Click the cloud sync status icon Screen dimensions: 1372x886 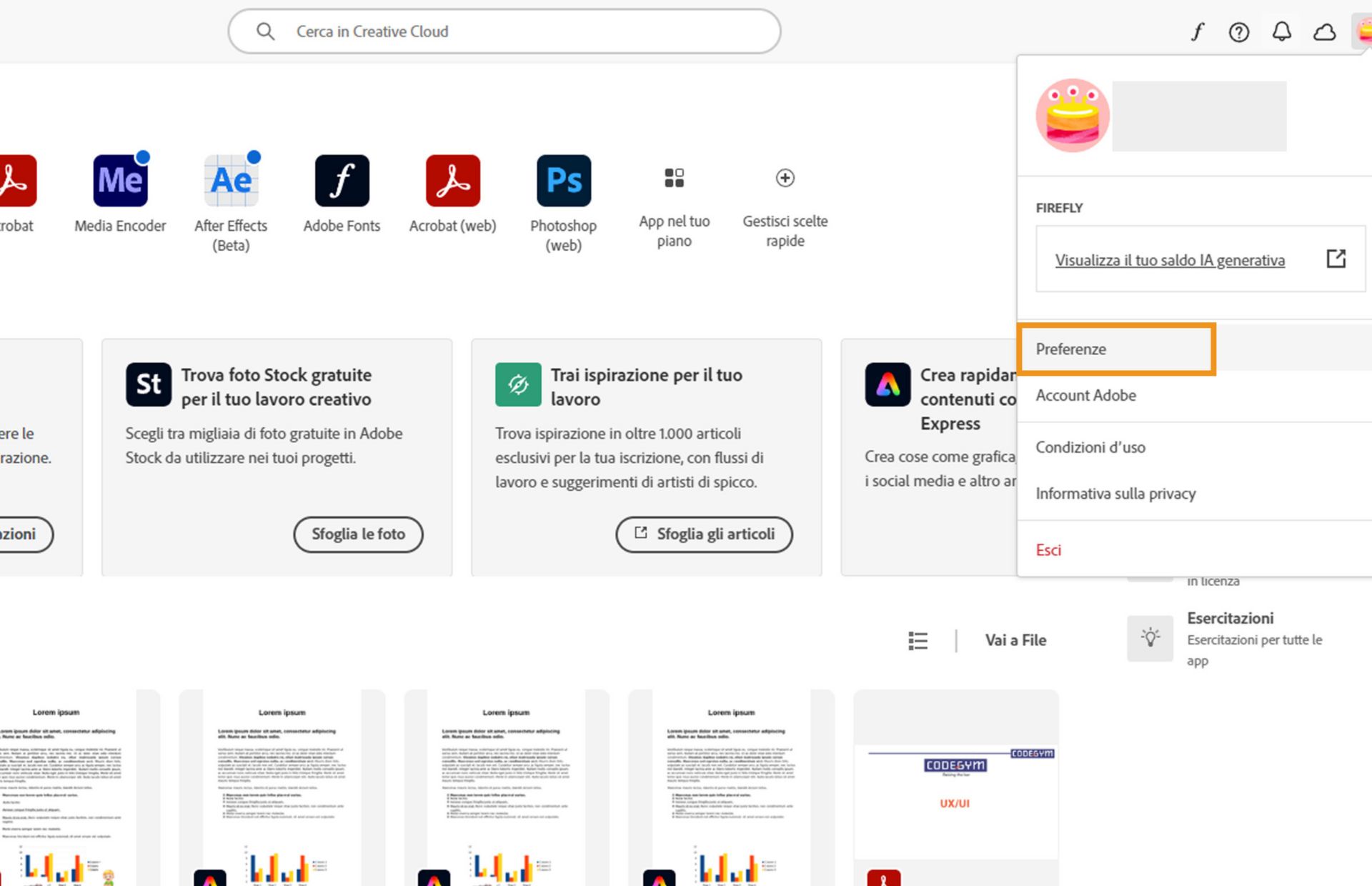coord(1324,32)
